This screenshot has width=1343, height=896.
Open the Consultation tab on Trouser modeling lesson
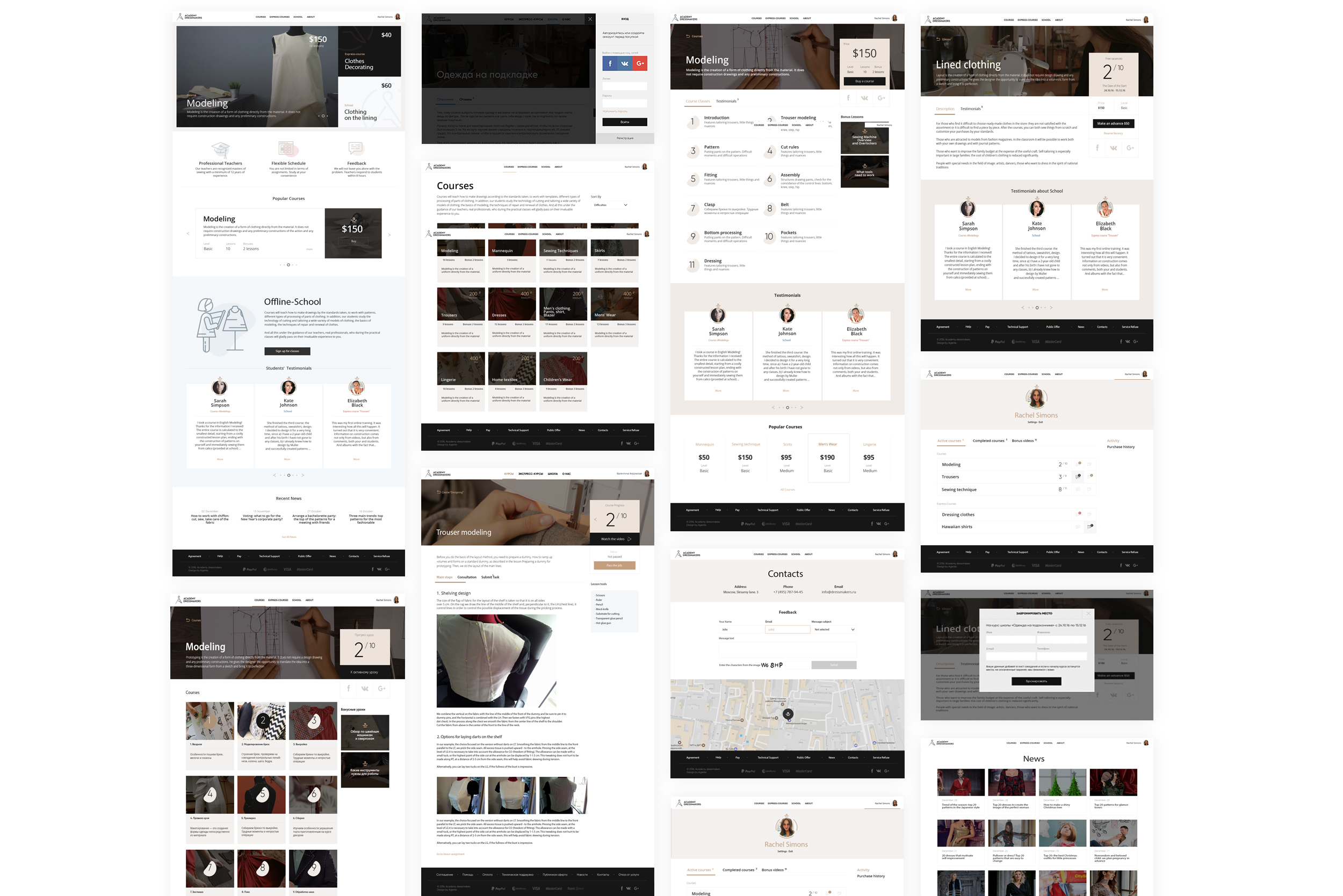point(466,577)
